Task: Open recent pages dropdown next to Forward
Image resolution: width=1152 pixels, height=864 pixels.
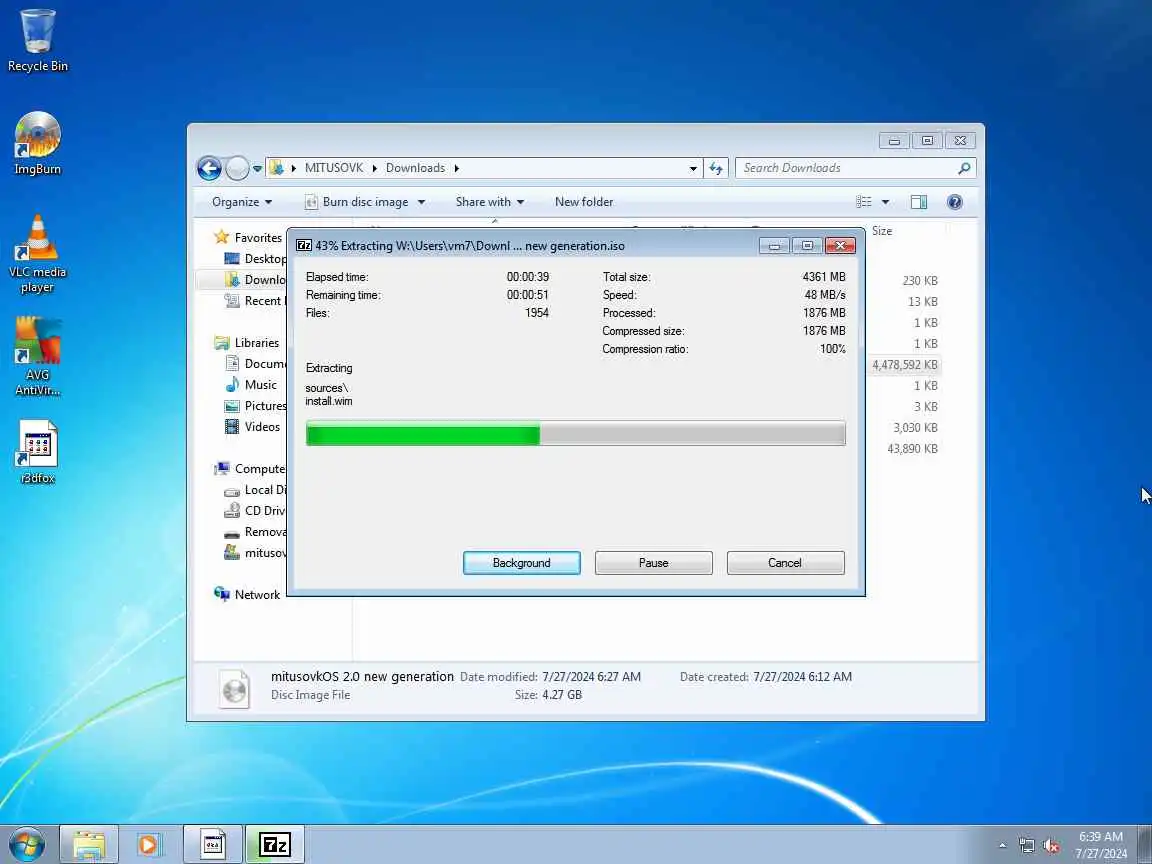Action: click(x=257, y=168)
